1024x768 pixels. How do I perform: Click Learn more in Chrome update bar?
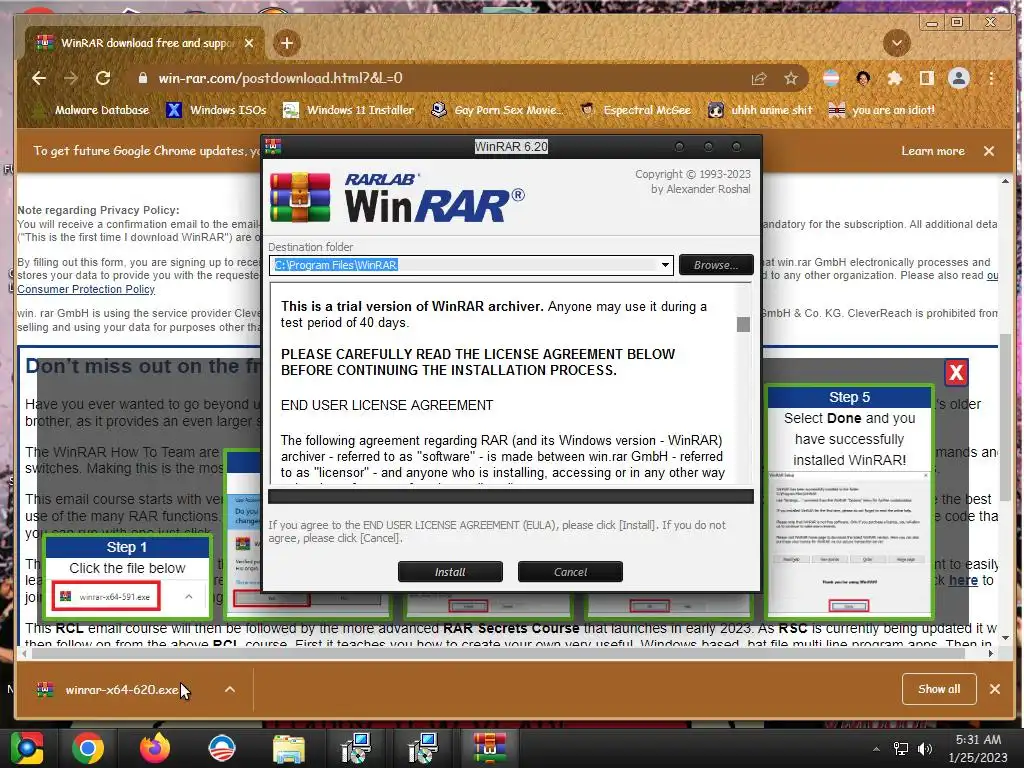933,151
